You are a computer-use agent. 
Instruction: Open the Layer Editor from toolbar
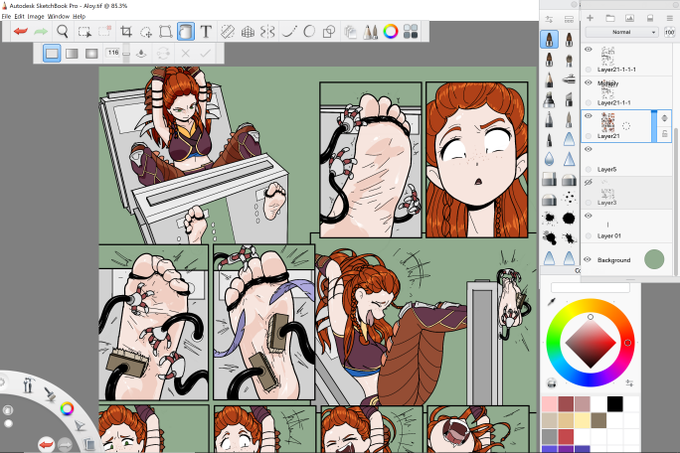(350, 32)
